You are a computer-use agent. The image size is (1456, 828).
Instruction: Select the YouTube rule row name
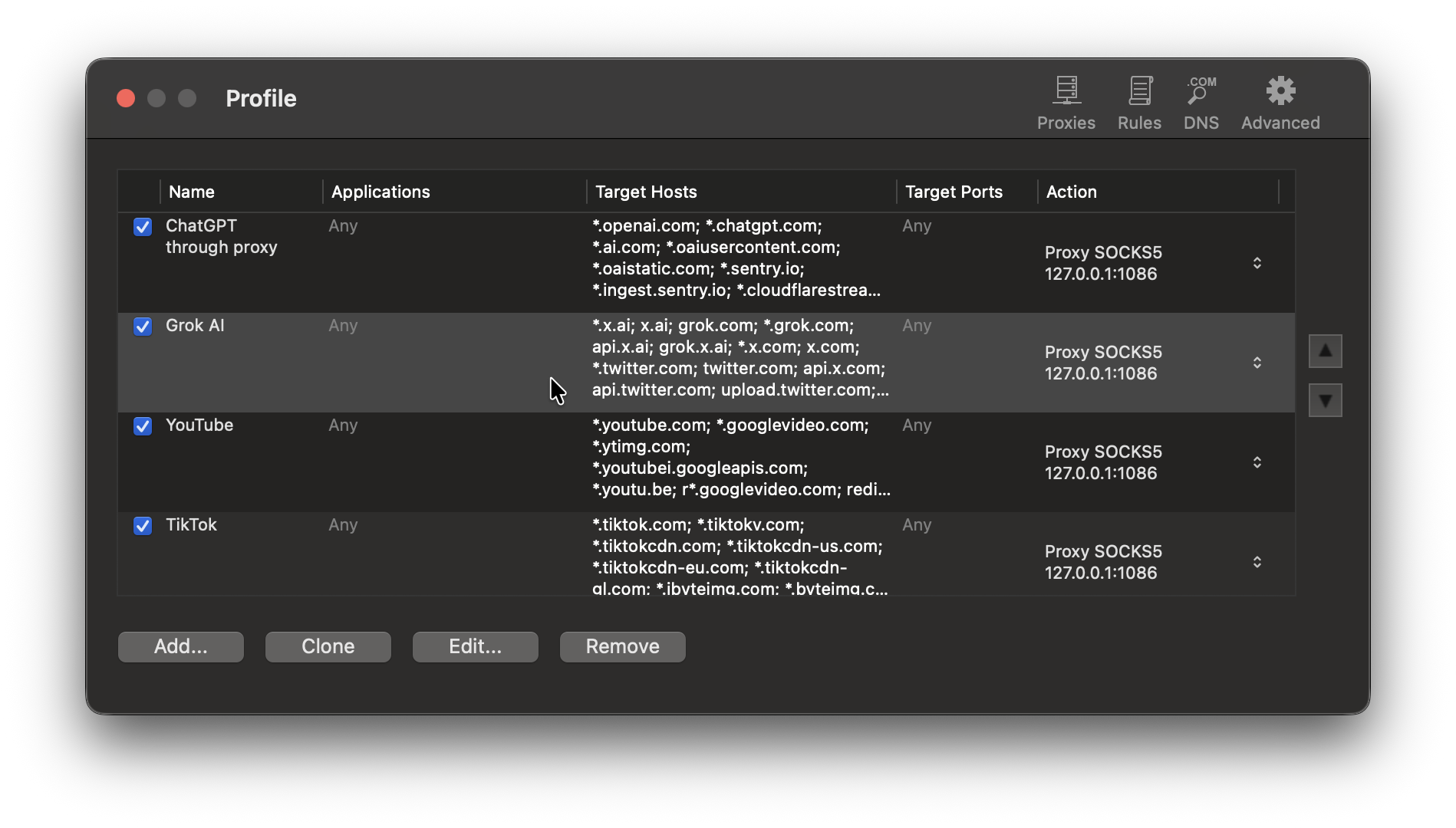click(199, 426)
